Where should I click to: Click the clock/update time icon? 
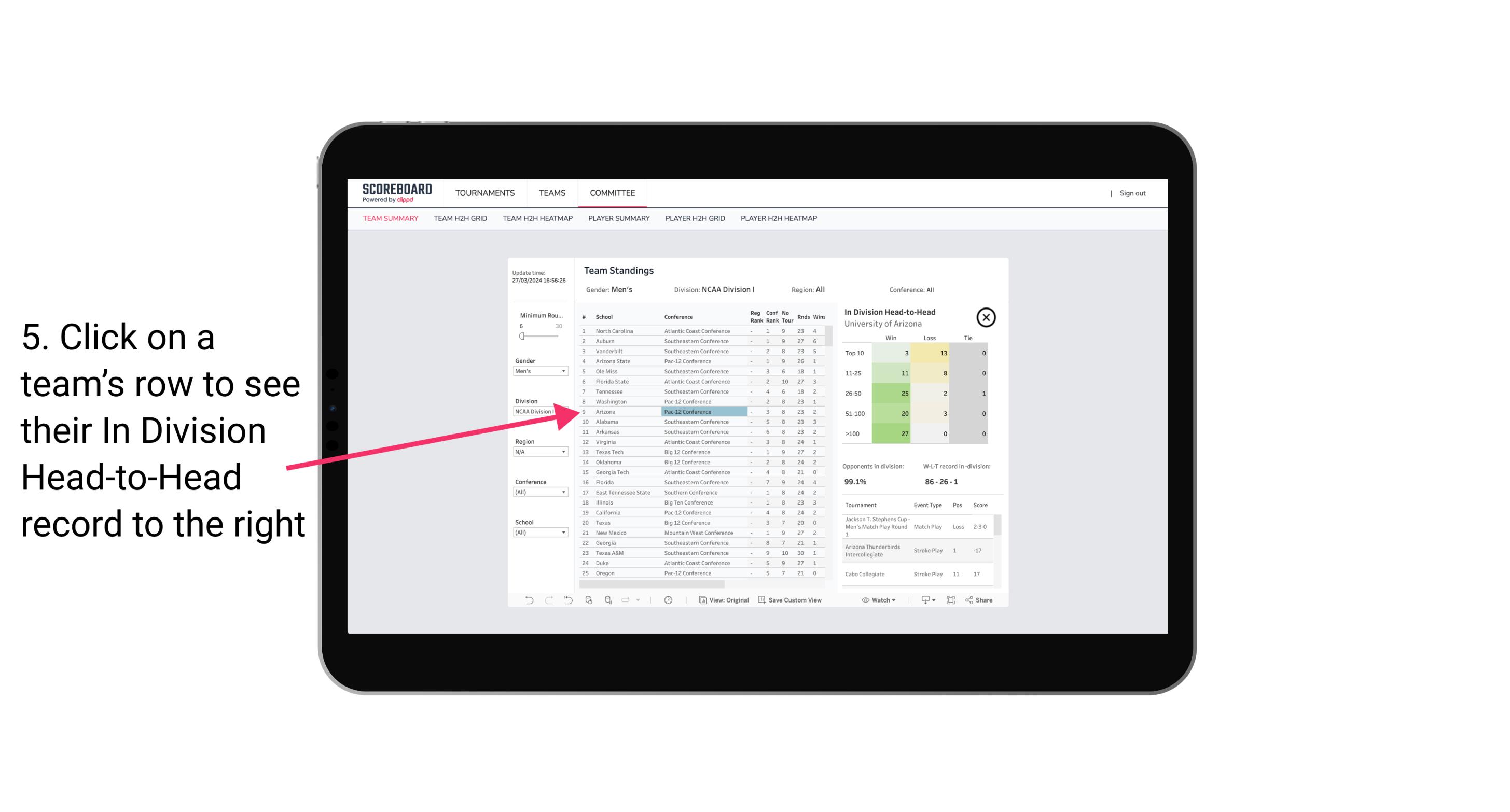[668, 600]
